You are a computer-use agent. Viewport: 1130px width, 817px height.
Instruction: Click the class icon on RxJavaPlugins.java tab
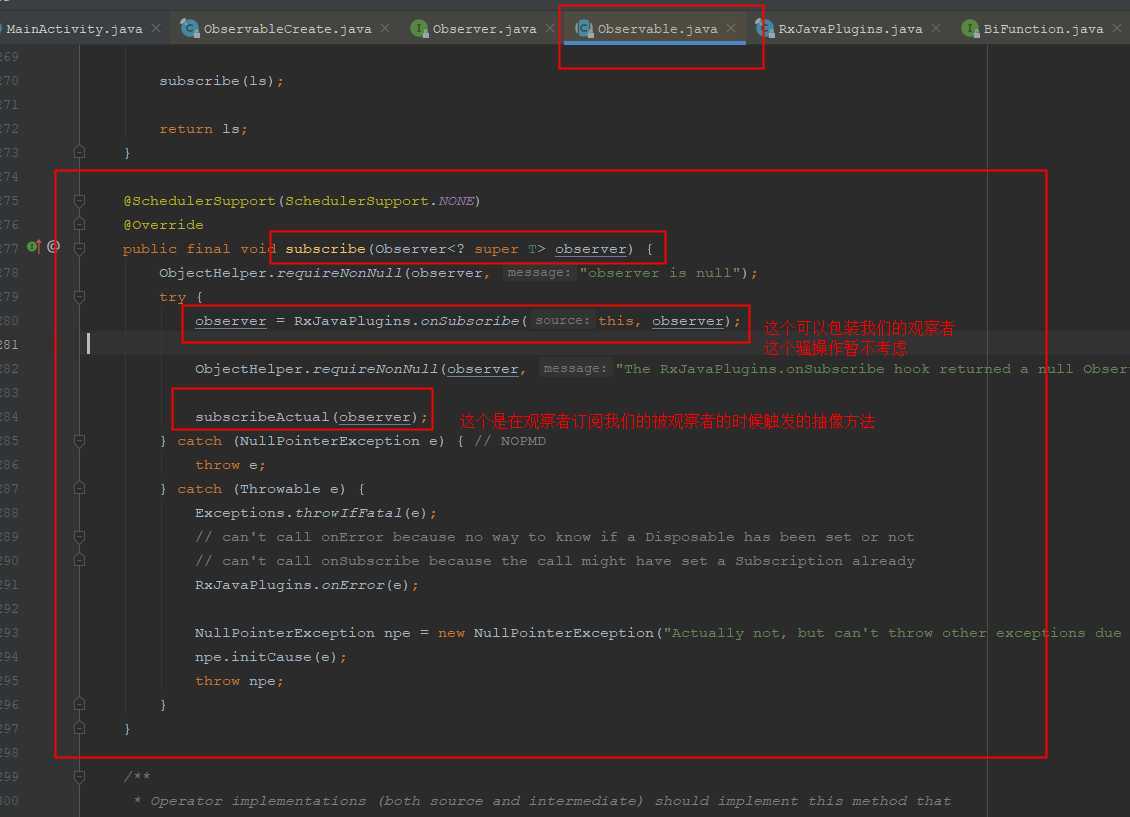[x=764, y=28]
